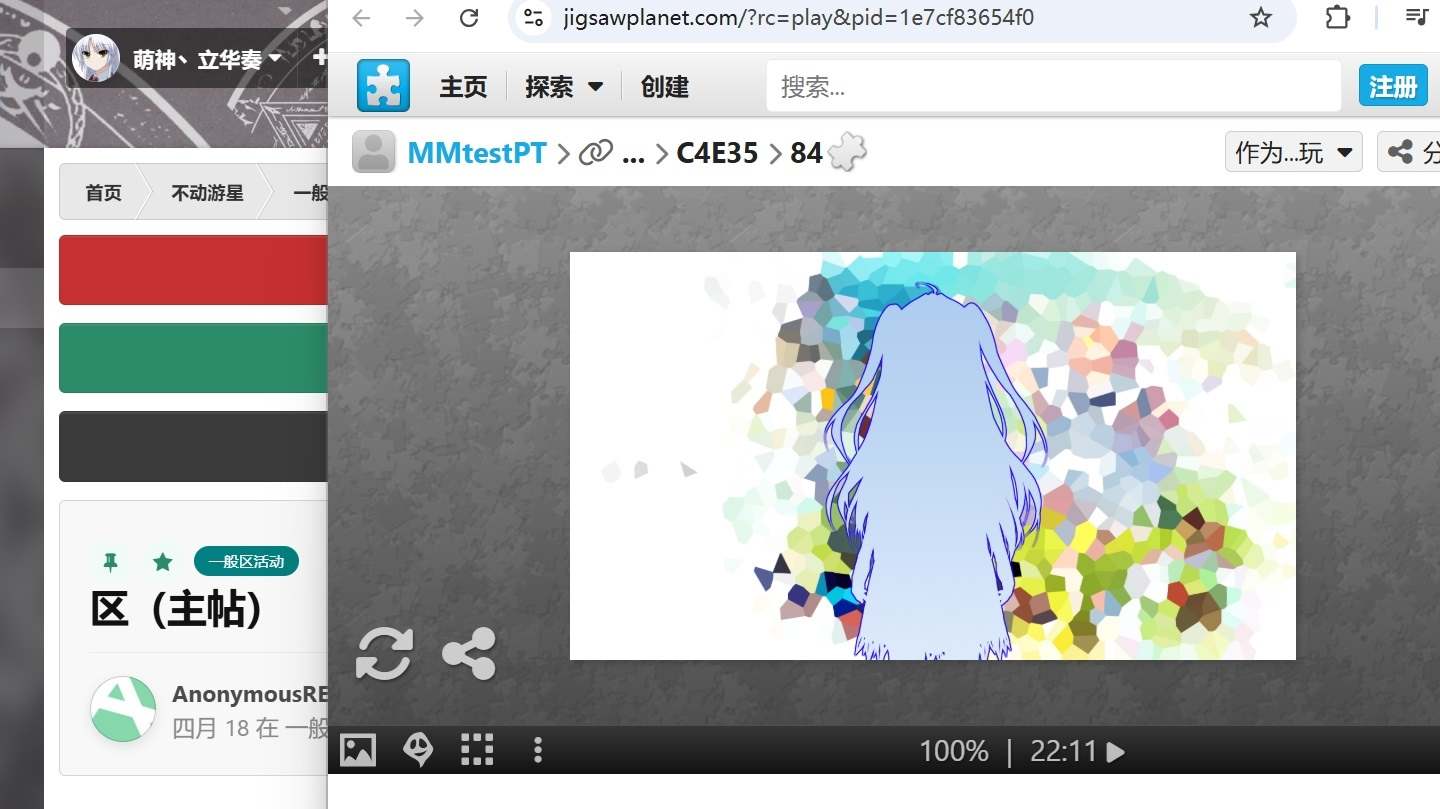Open 首页 breadcrumb in forum window
1440x809 pixels.
point(103,193)
